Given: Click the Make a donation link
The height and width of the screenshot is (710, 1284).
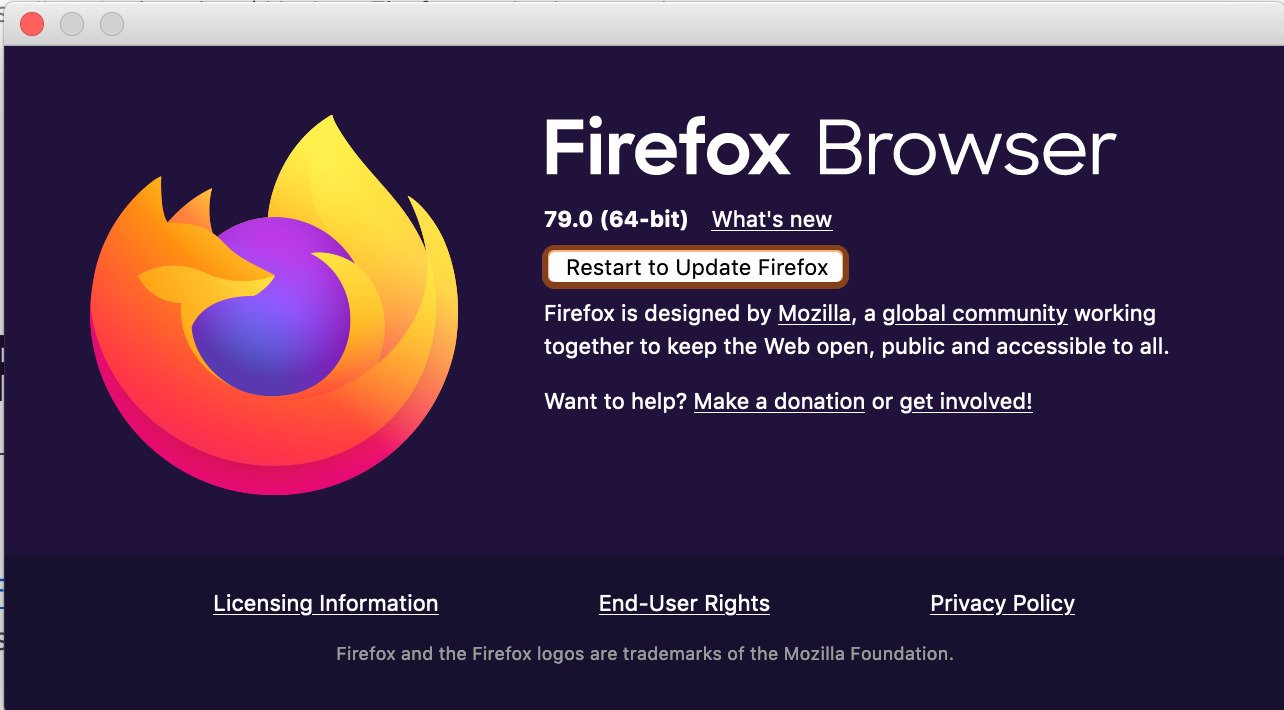Looking at the screenshot, I should pos(779,401).
